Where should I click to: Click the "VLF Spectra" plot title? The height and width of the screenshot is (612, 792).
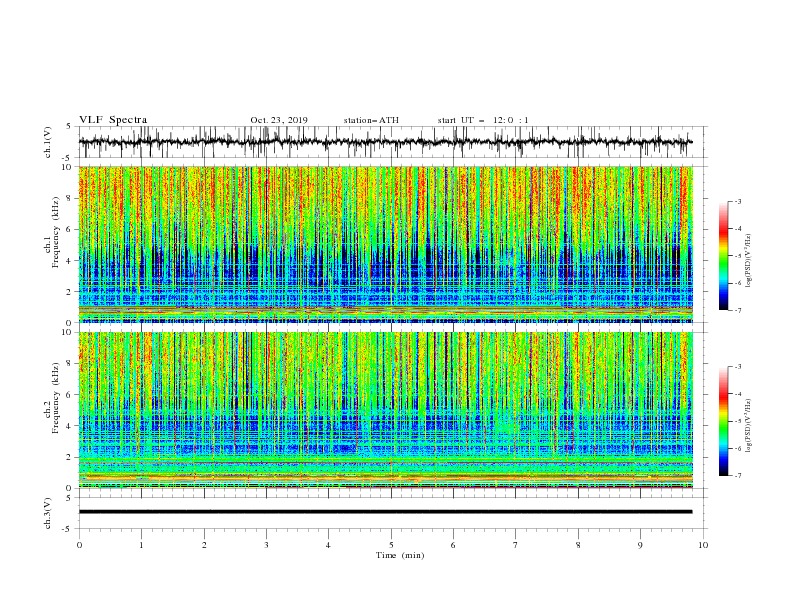click(113, 120)
